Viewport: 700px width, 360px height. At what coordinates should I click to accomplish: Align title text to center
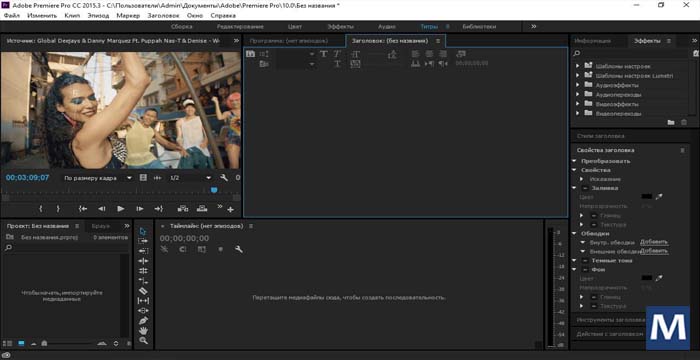tap(429, 54)
